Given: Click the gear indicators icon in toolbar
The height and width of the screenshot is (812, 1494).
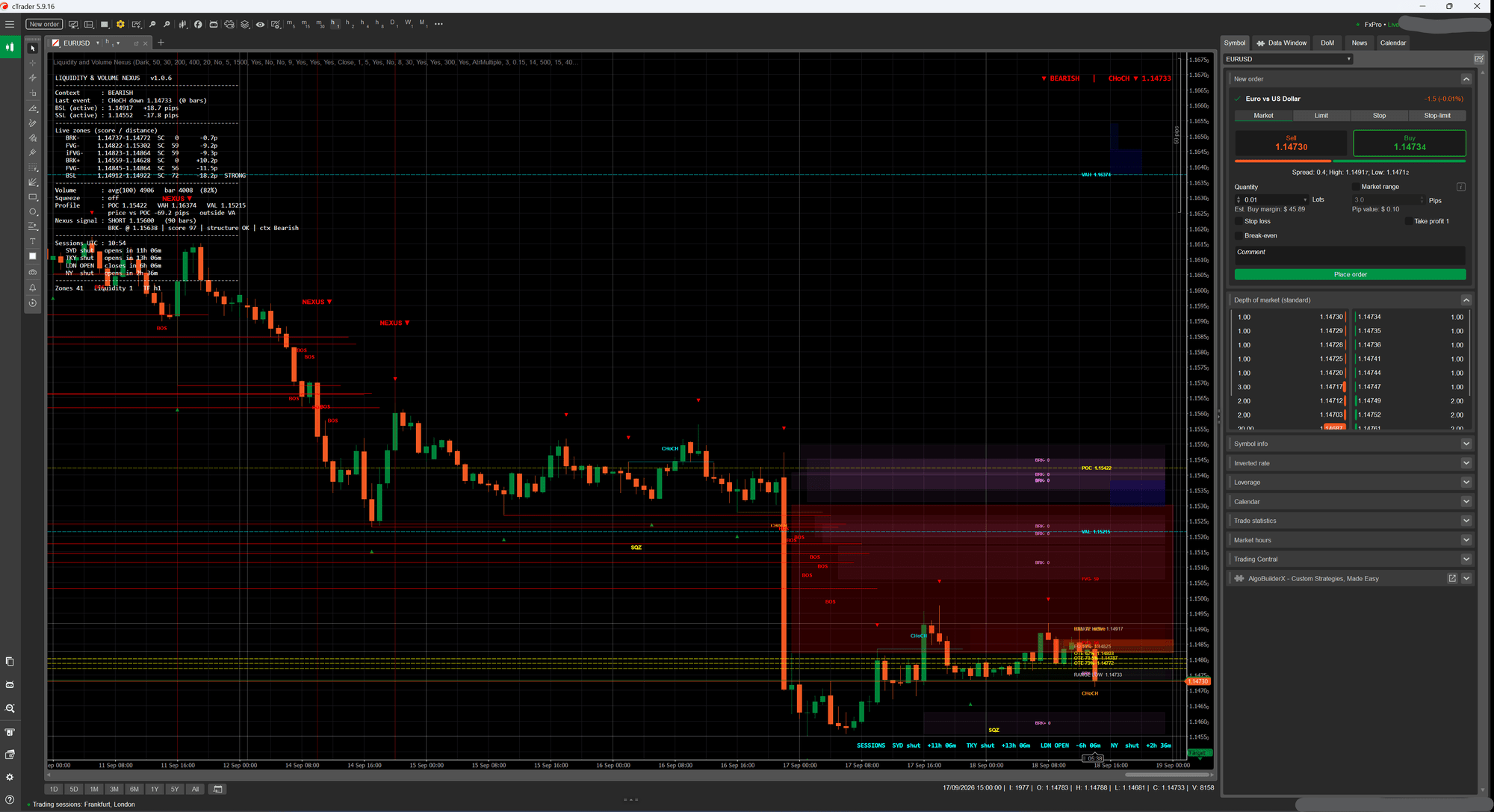Looking at the screenshot, I should pyautogui.click(x=120, y=24).
